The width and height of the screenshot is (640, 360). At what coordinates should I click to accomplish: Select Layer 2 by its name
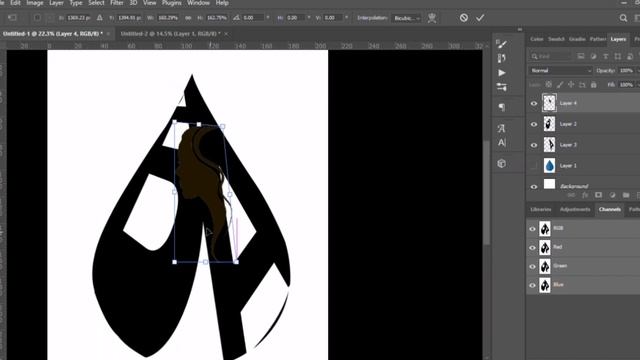click(568, 124)
